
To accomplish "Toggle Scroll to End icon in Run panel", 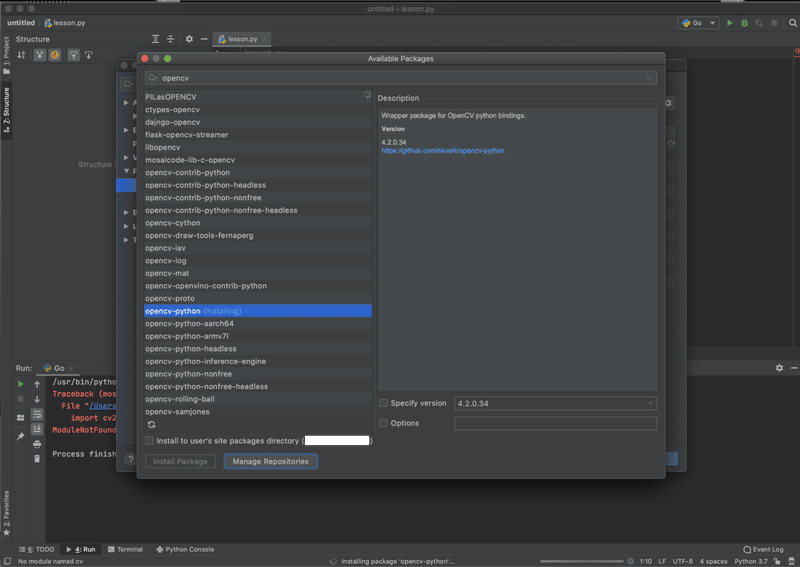I will [x=37, y=429].
